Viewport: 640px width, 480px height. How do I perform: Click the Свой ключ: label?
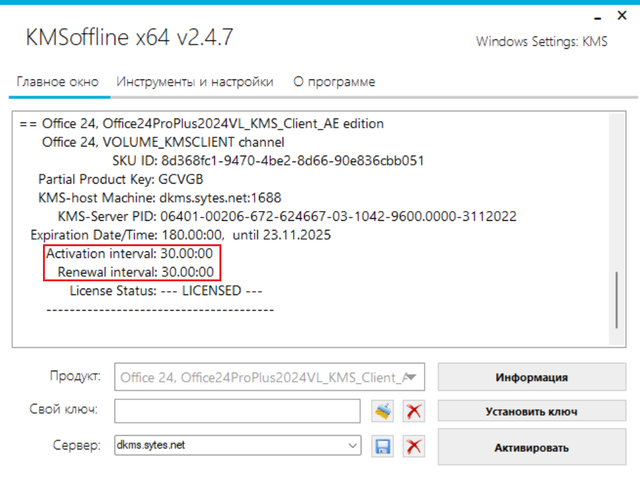click(64, 409)
